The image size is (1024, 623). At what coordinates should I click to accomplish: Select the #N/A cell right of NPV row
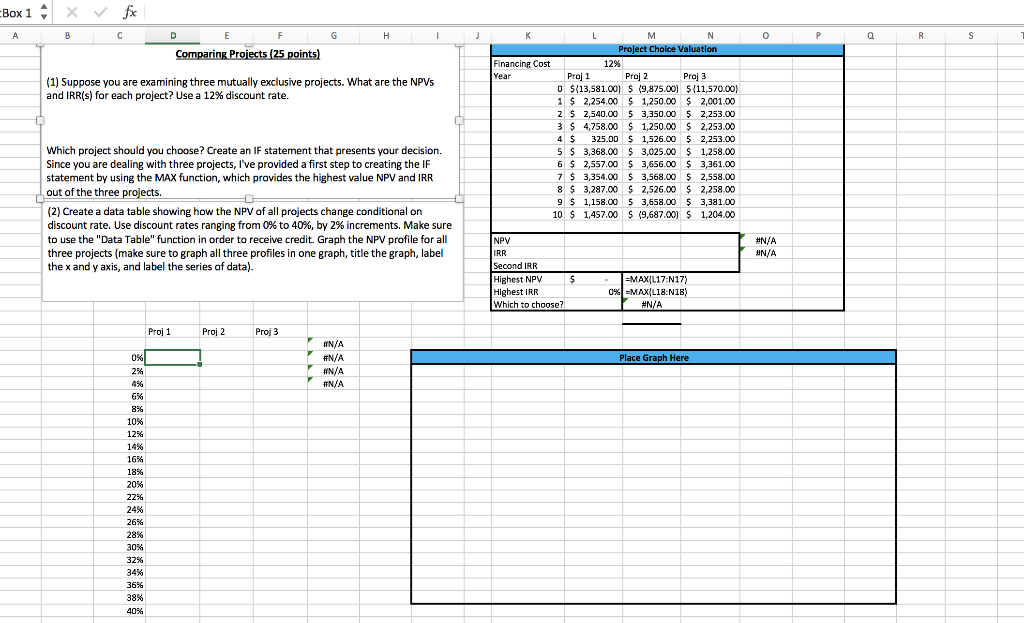pos(765,240)
